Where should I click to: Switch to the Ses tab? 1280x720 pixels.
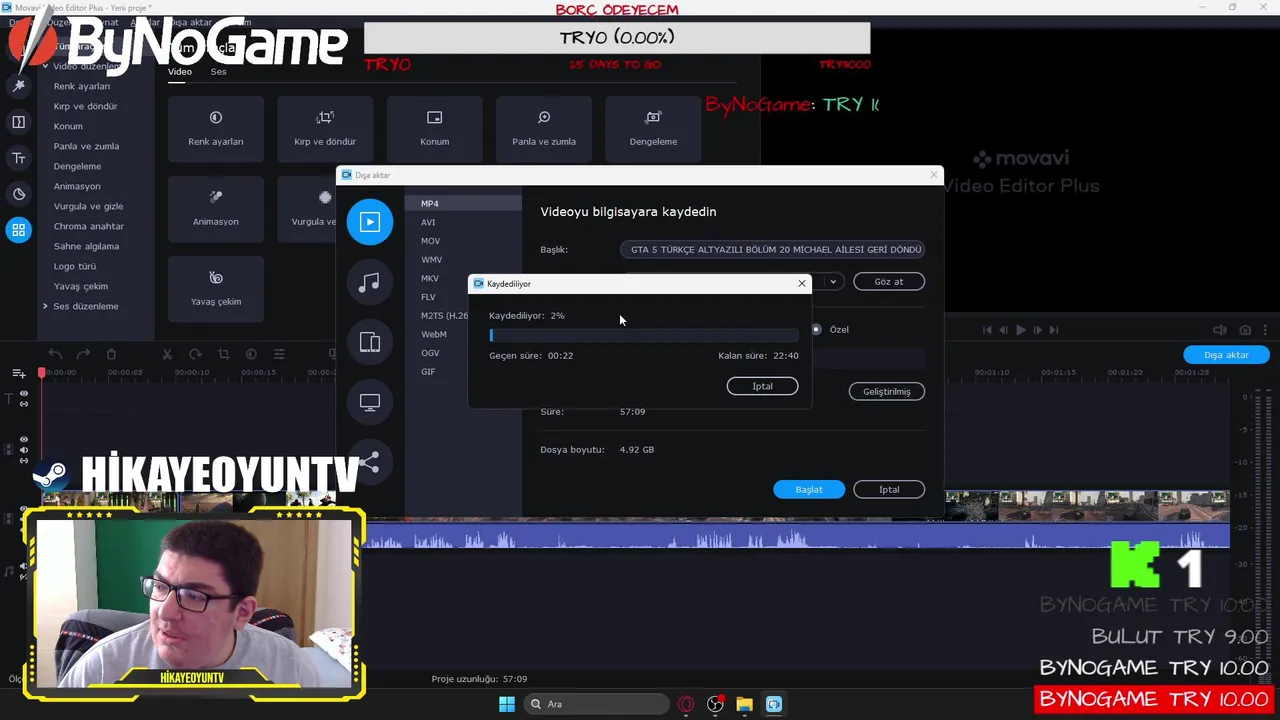[x=218, y=72]
